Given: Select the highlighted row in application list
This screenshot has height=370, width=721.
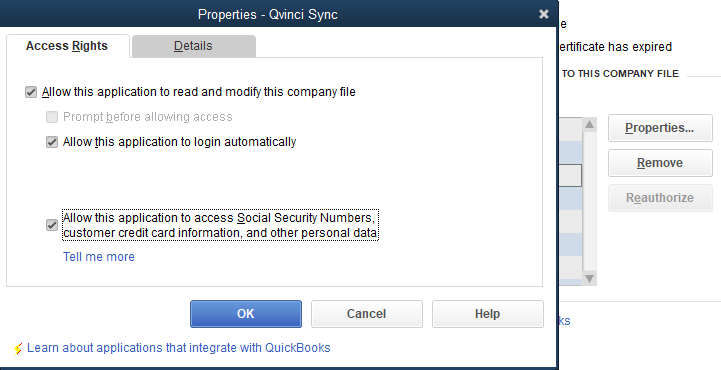Looking at the screenshot, I should click(x=570, y=176).
